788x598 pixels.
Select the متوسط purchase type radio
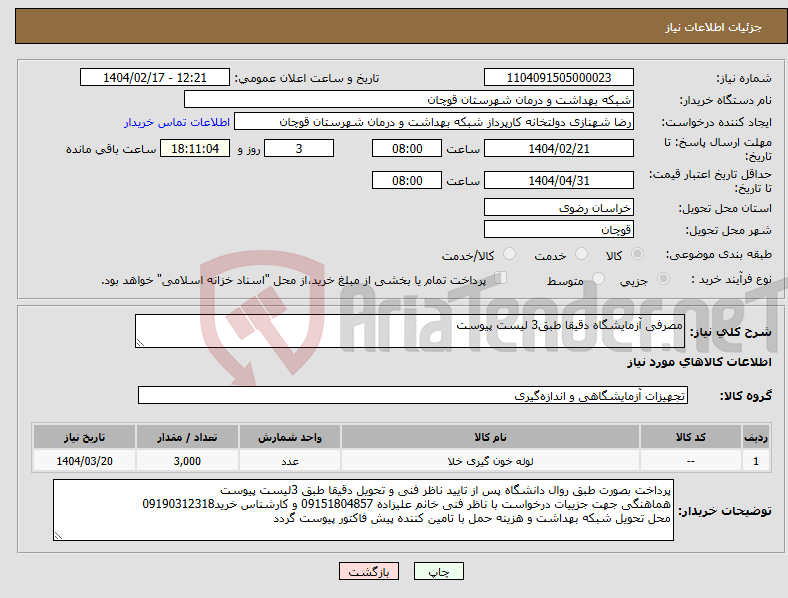(x=598, y=278)
